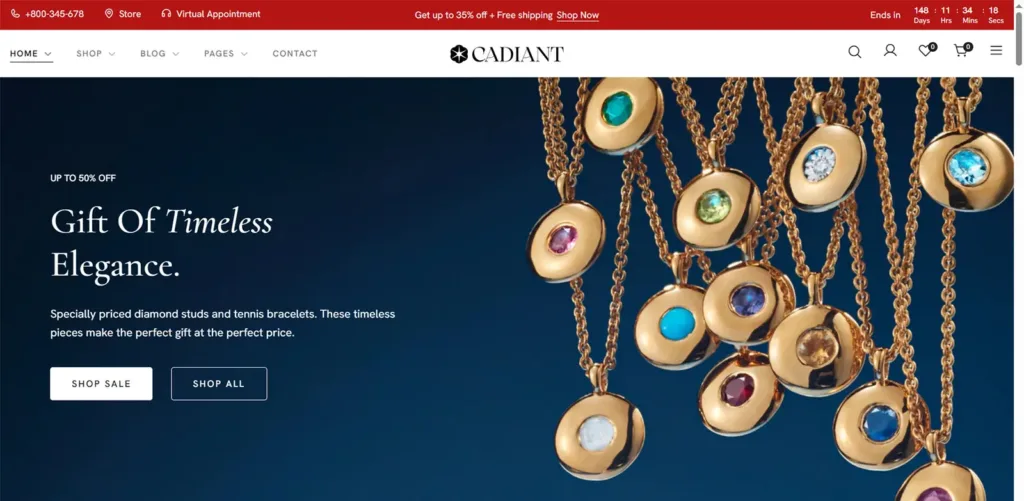Follow the Shop Now promo link
Viewport: 1024px width, 501px height.
[x=578, y=15]
